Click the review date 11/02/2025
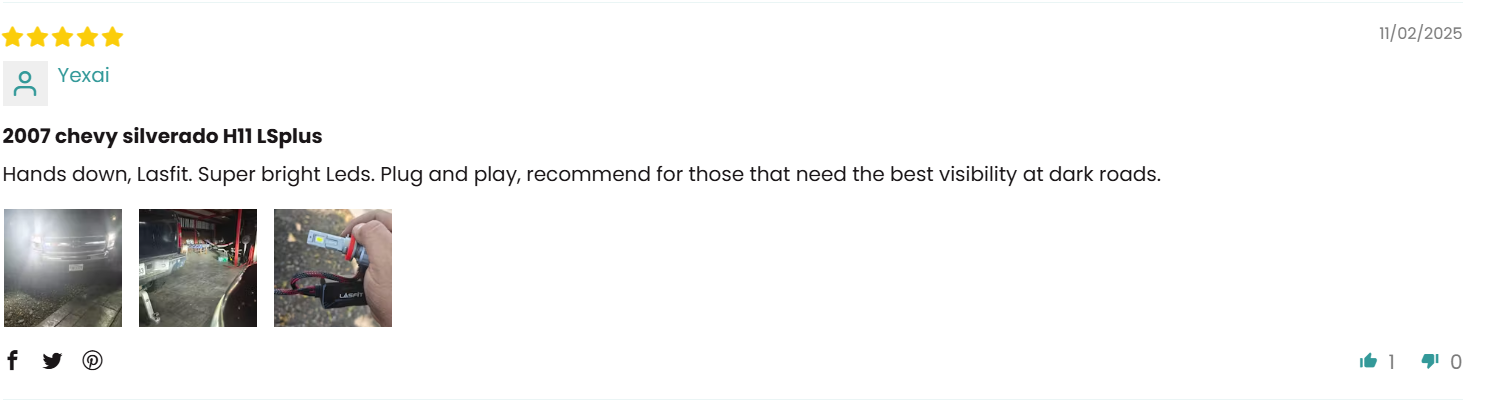Viewport: 1500px width, 404px height. coord(1420,34)
